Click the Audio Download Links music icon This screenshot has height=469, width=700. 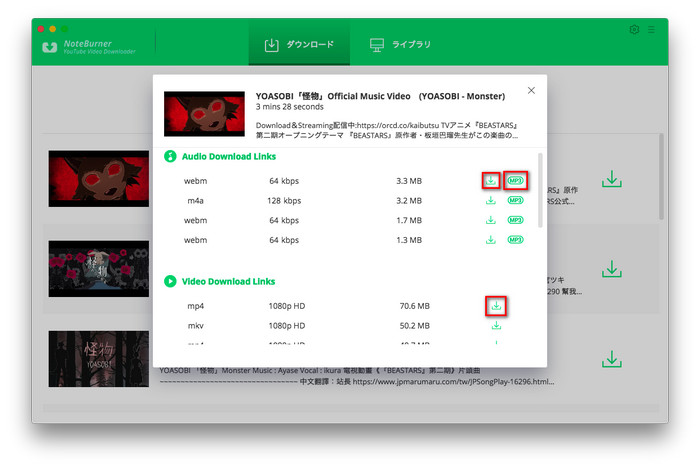170,156
